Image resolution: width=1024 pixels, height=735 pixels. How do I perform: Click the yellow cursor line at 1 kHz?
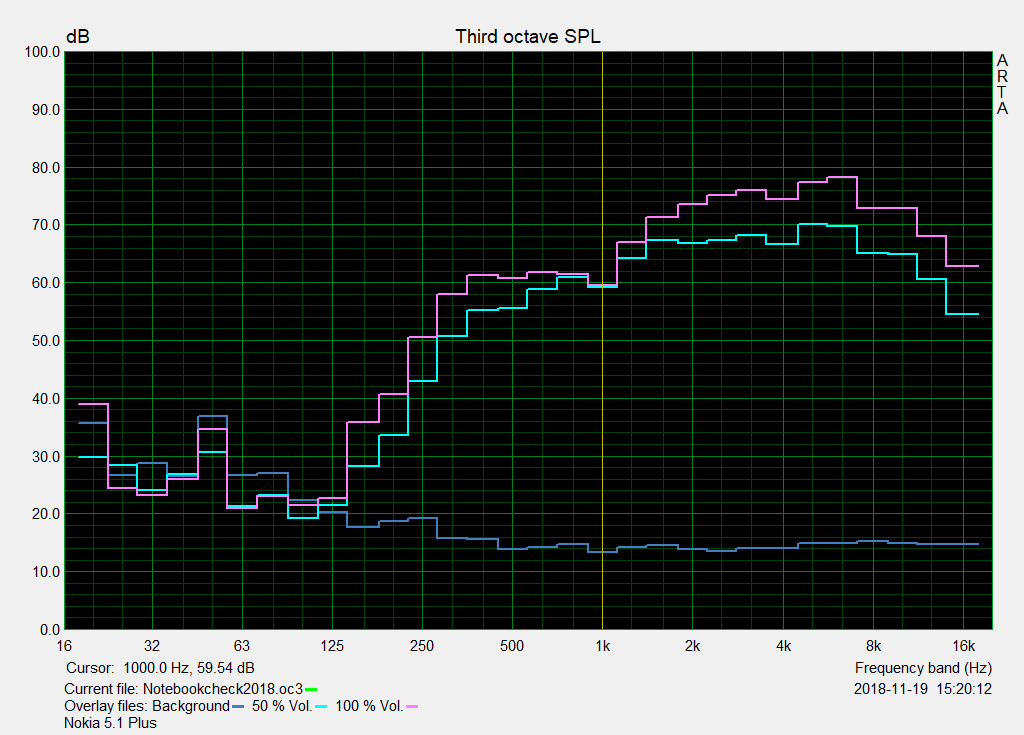pos(602,340)
